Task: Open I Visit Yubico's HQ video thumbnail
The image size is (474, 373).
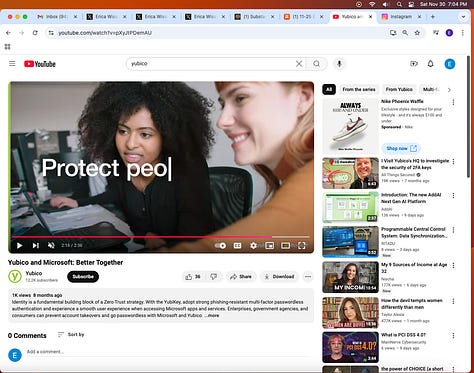Action: click(350, 173)
